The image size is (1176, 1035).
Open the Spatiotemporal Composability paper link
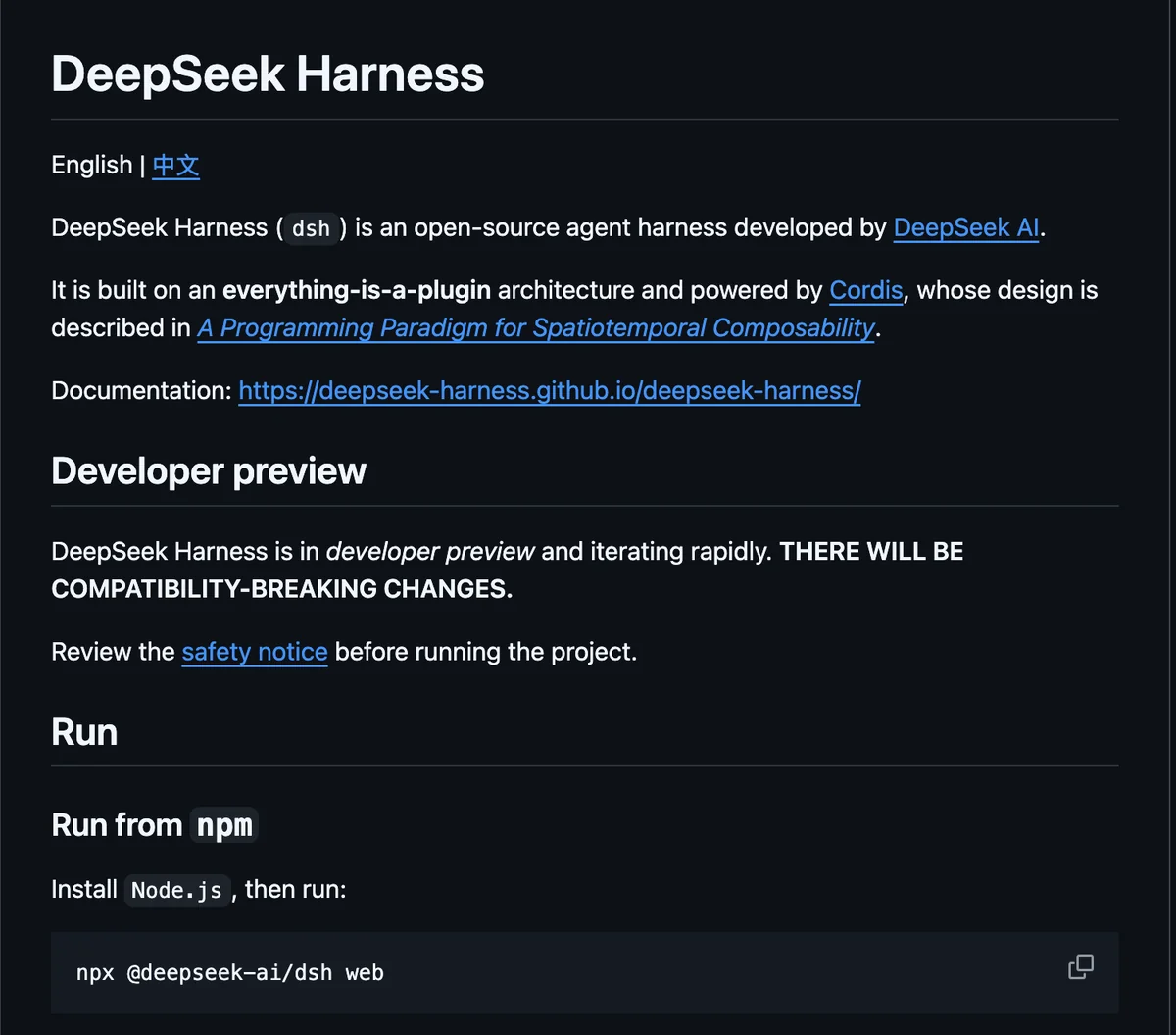[536, 327]
